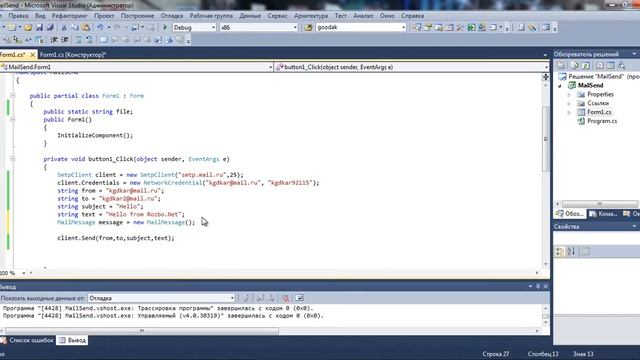Click View Designer icon in Solution Explorer
This screenshot has width=640, height=360.
tap(610, 65)
